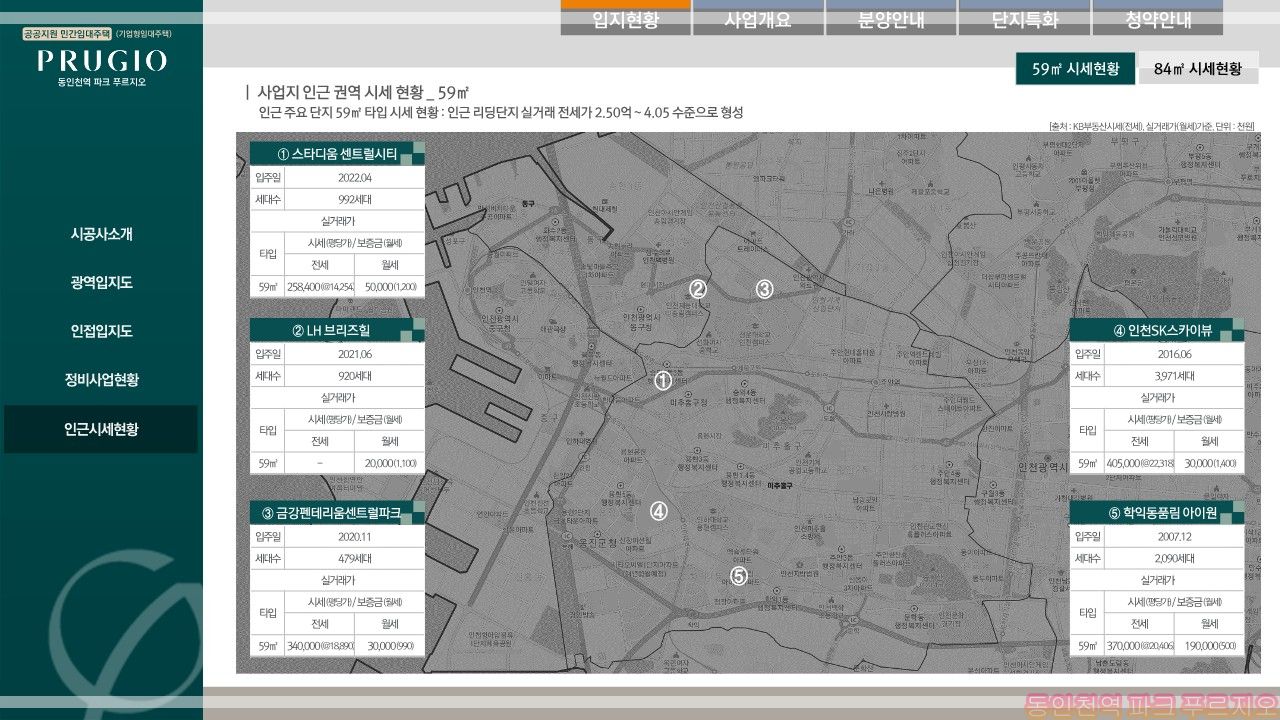Click move-in date 2021.06 cell
1280x720 pixels.
tap(354, 354)
